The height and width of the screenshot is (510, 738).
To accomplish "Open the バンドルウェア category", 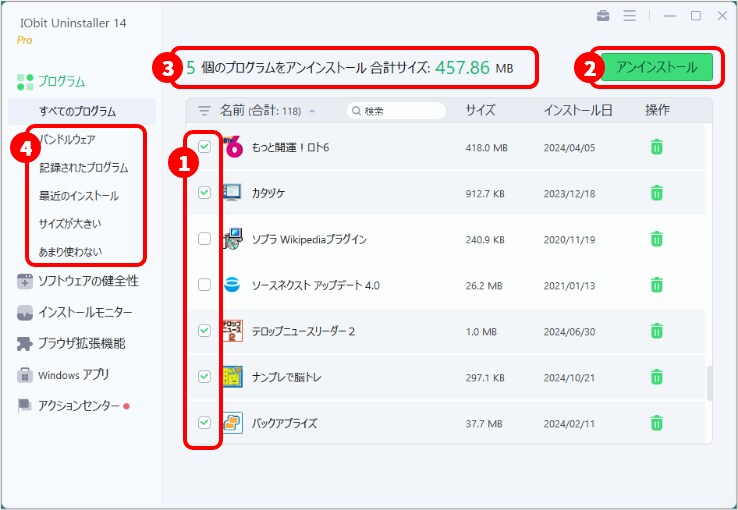I will click(67, 139).
